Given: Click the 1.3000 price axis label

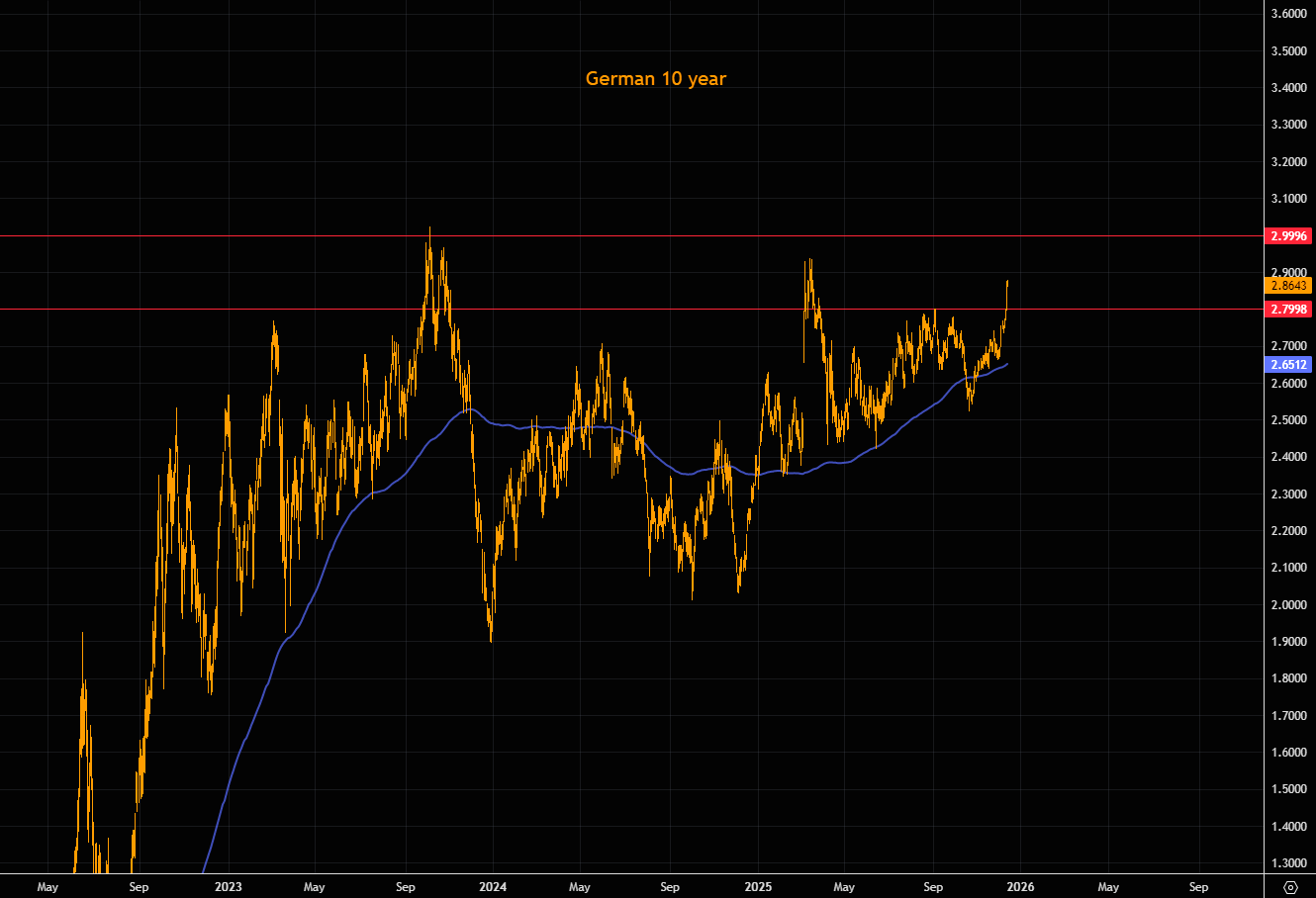Looking at the screenshot, I should pos(1290,863).
